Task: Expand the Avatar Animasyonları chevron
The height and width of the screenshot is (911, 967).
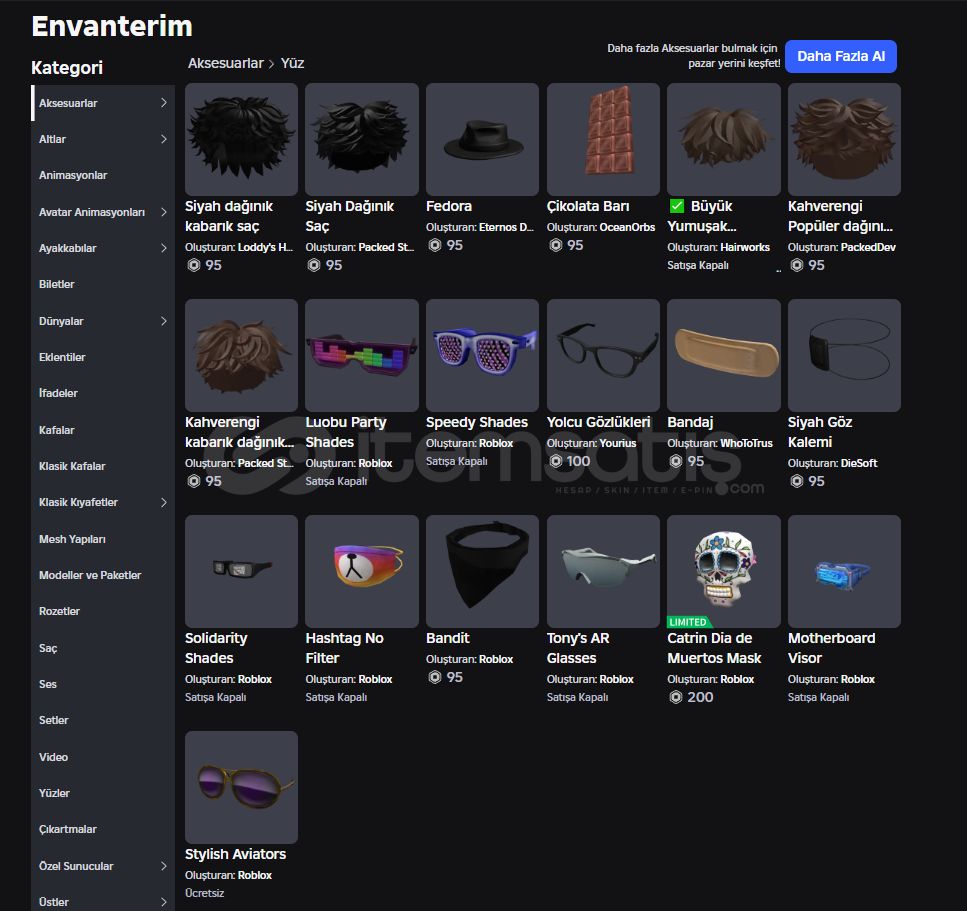Action: (x=163, y=212)
